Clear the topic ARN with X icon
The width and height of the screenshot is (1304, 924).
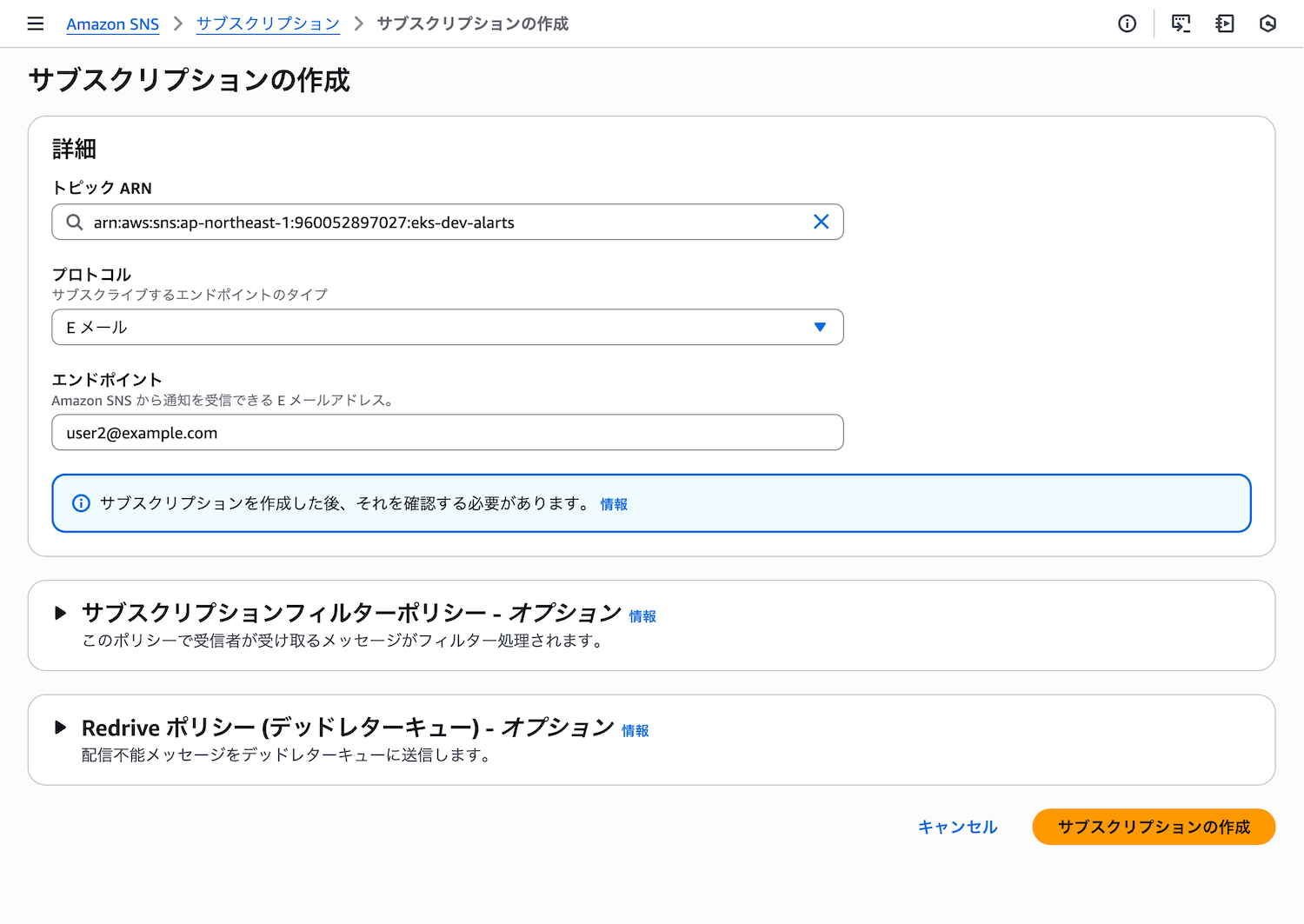tap(821, 222)
